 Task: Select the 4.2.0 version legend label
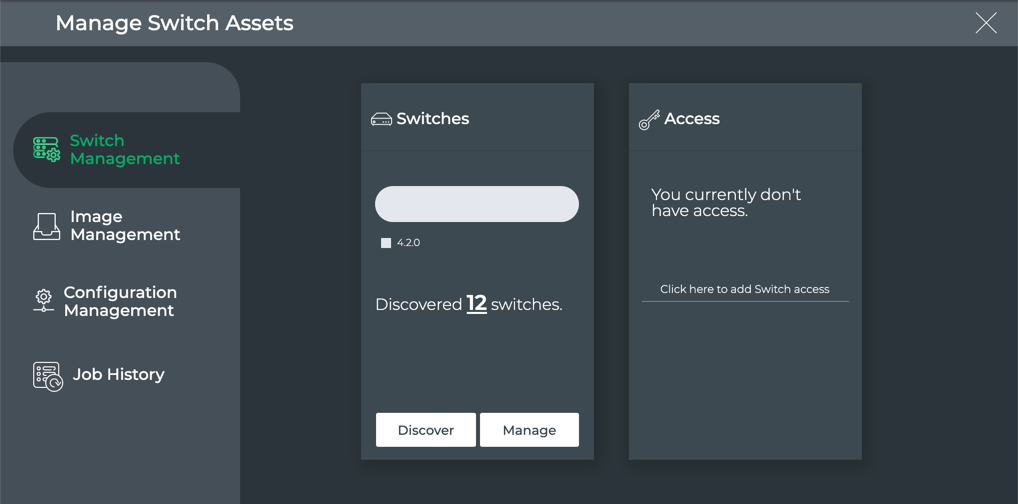coord(408,243)
